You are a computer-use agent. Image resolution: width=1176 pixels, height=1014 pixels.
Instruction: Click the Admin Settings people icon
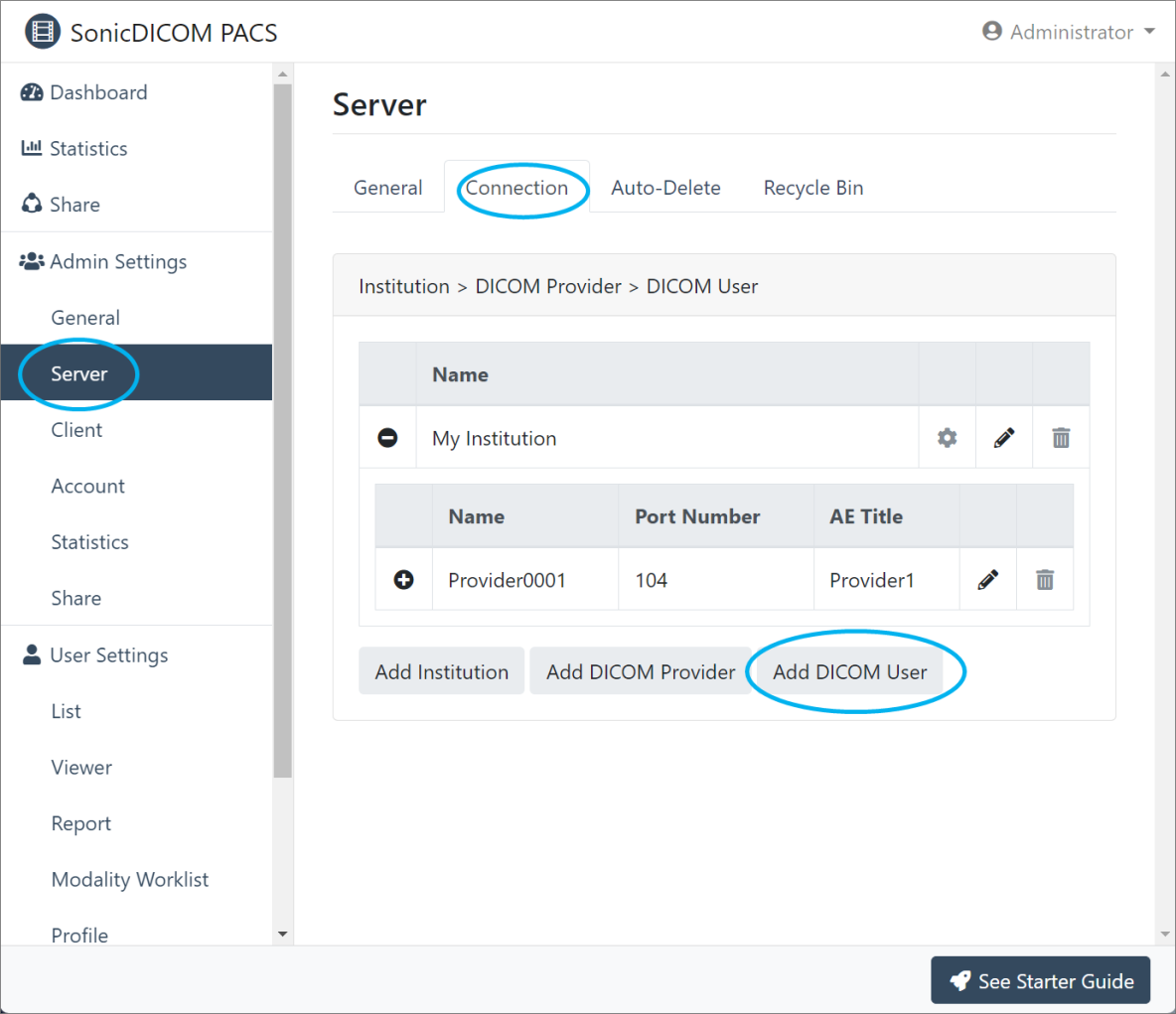click(31, 260)
